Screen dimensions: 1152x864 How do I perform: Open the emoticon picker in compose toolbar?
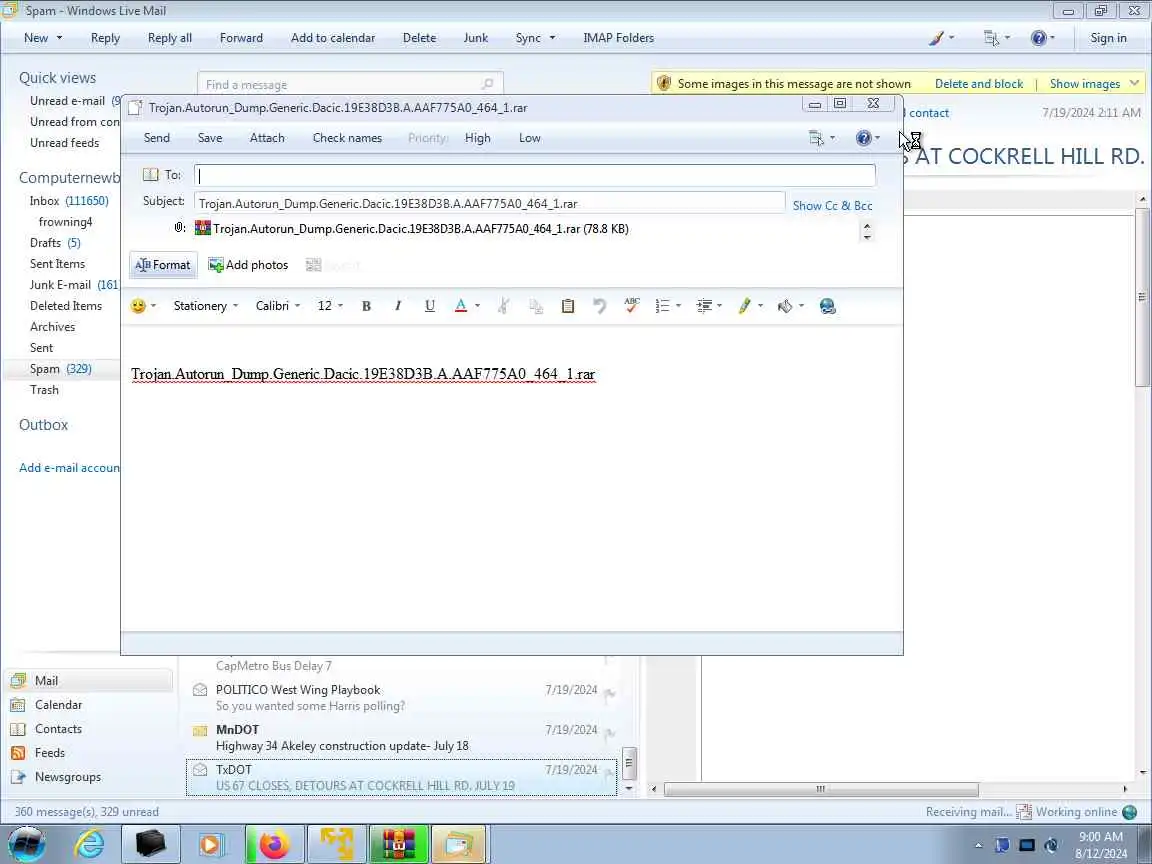pos(138,306)
